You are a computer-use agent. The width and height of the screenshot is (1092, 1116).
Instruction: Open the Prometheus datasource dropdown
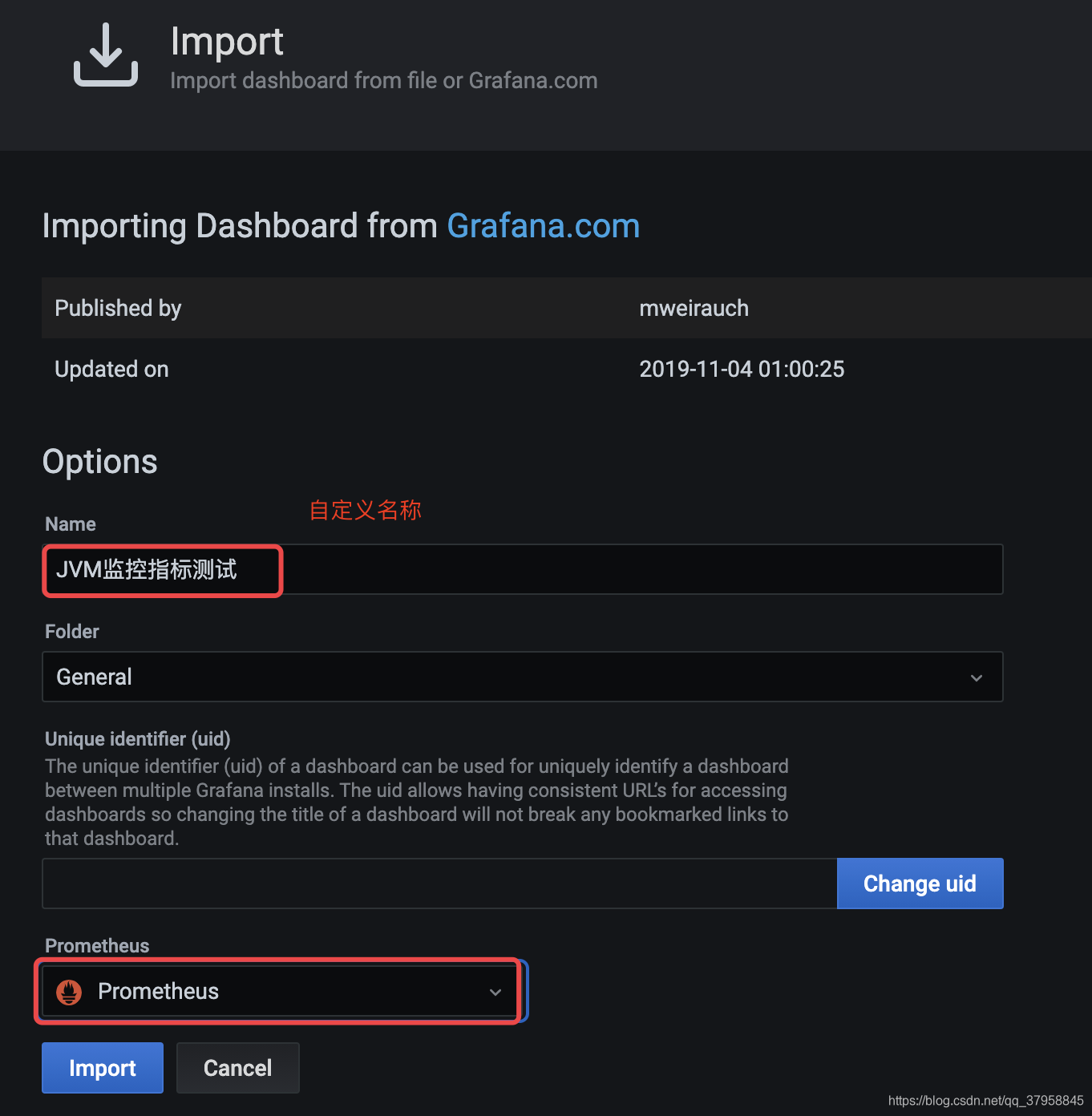click(281, 992)
